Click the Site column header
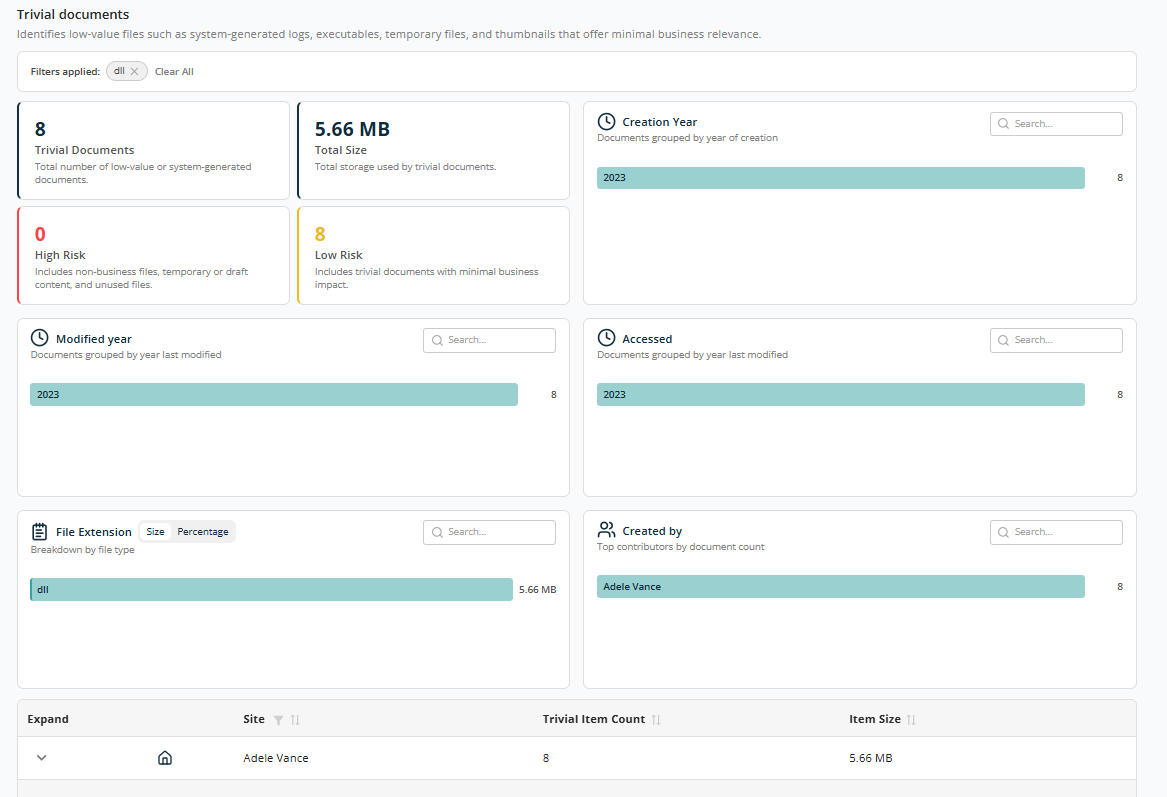The height and width of the screenshot is (797, 1167). tap(254, 719)
